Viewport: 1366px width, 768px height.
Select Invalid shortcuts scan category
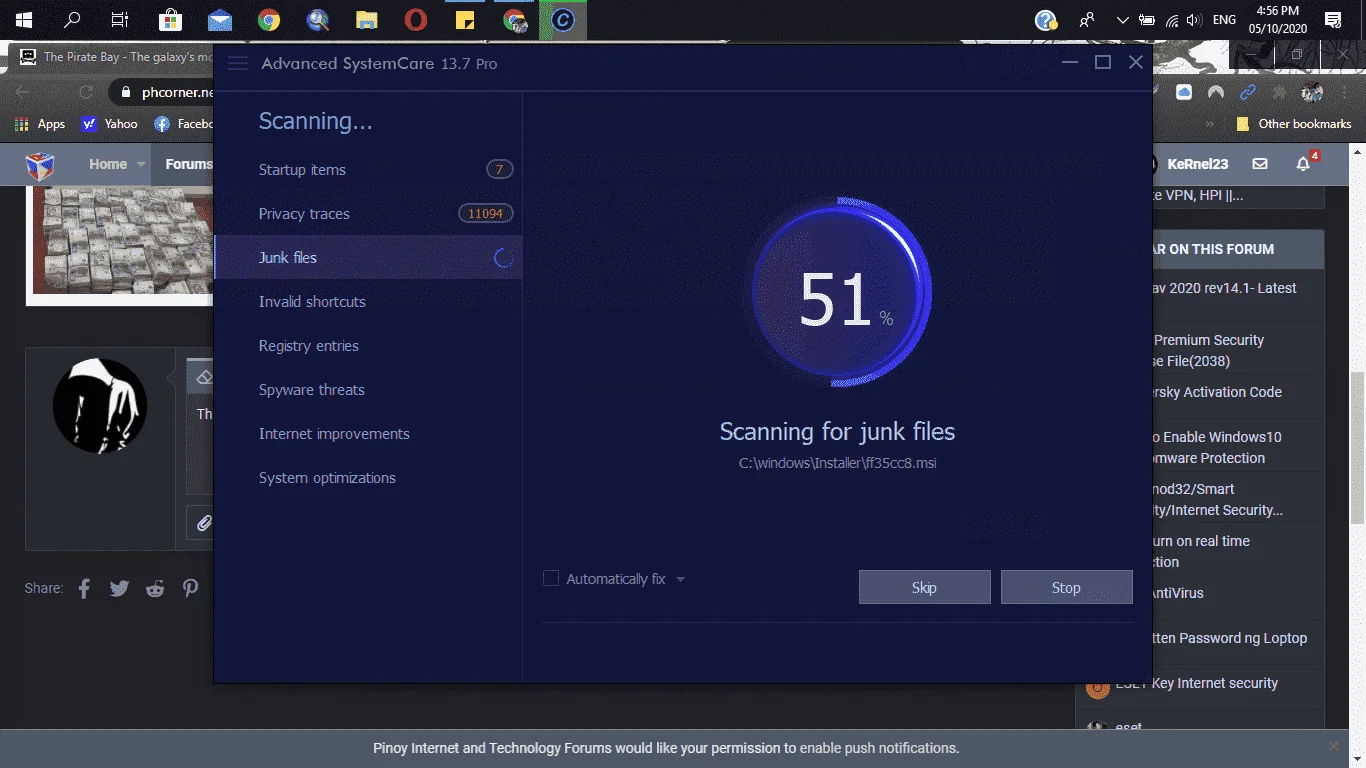[368, 302]
